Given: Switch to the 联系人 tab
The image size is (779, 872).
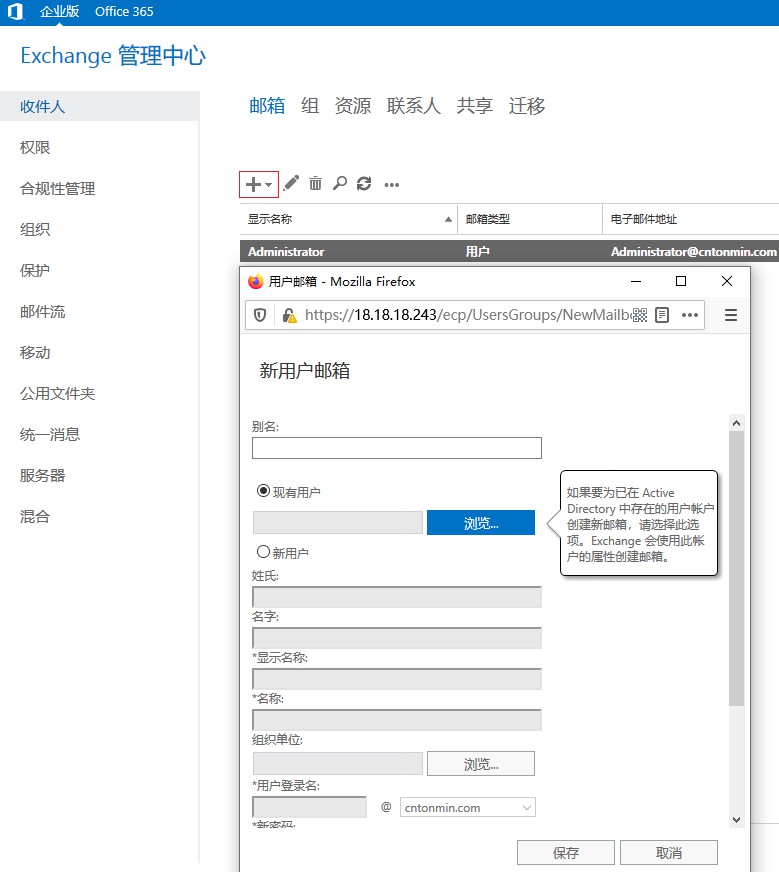Looking at the screenshot, I should (414, 105).
